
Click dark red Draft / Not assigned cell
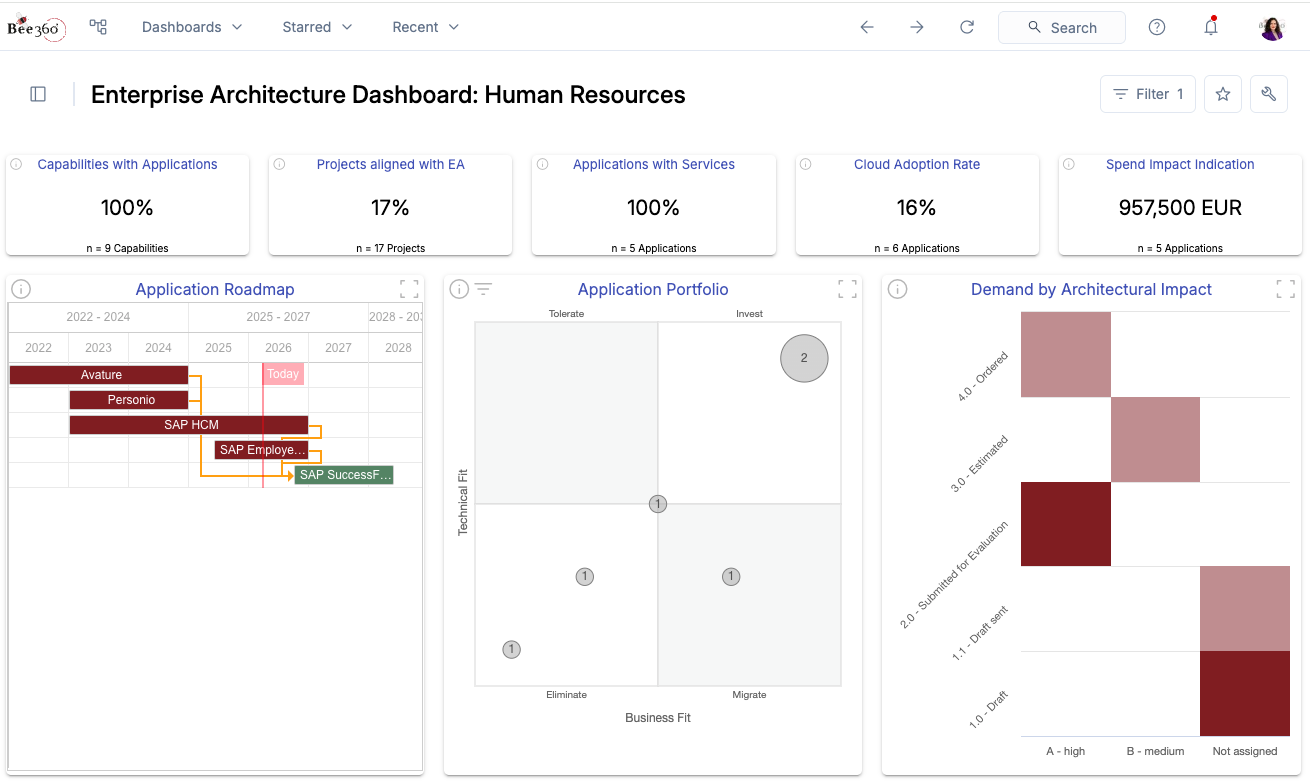[1245, 693]
